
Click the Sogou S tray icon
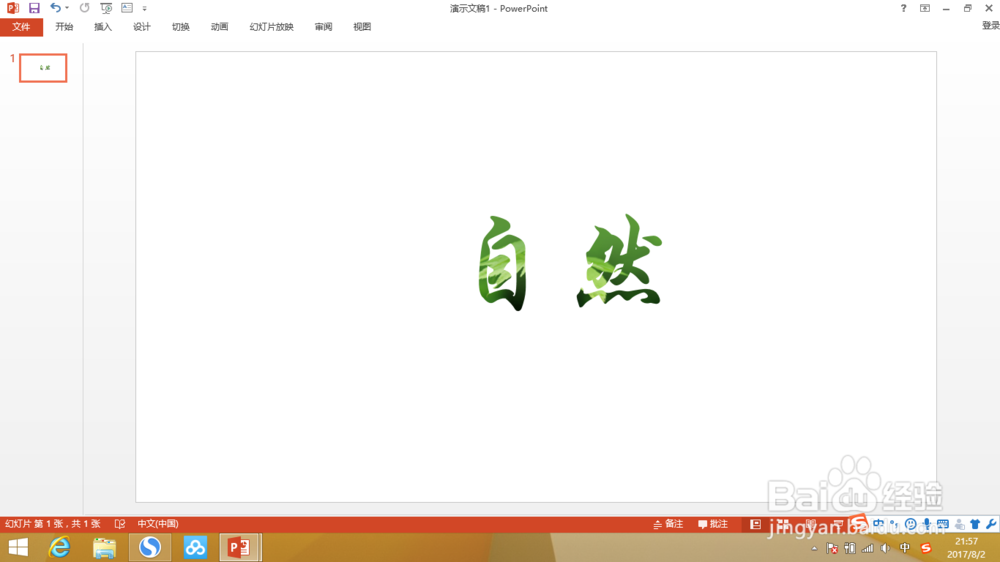click(x=926, y=548)
